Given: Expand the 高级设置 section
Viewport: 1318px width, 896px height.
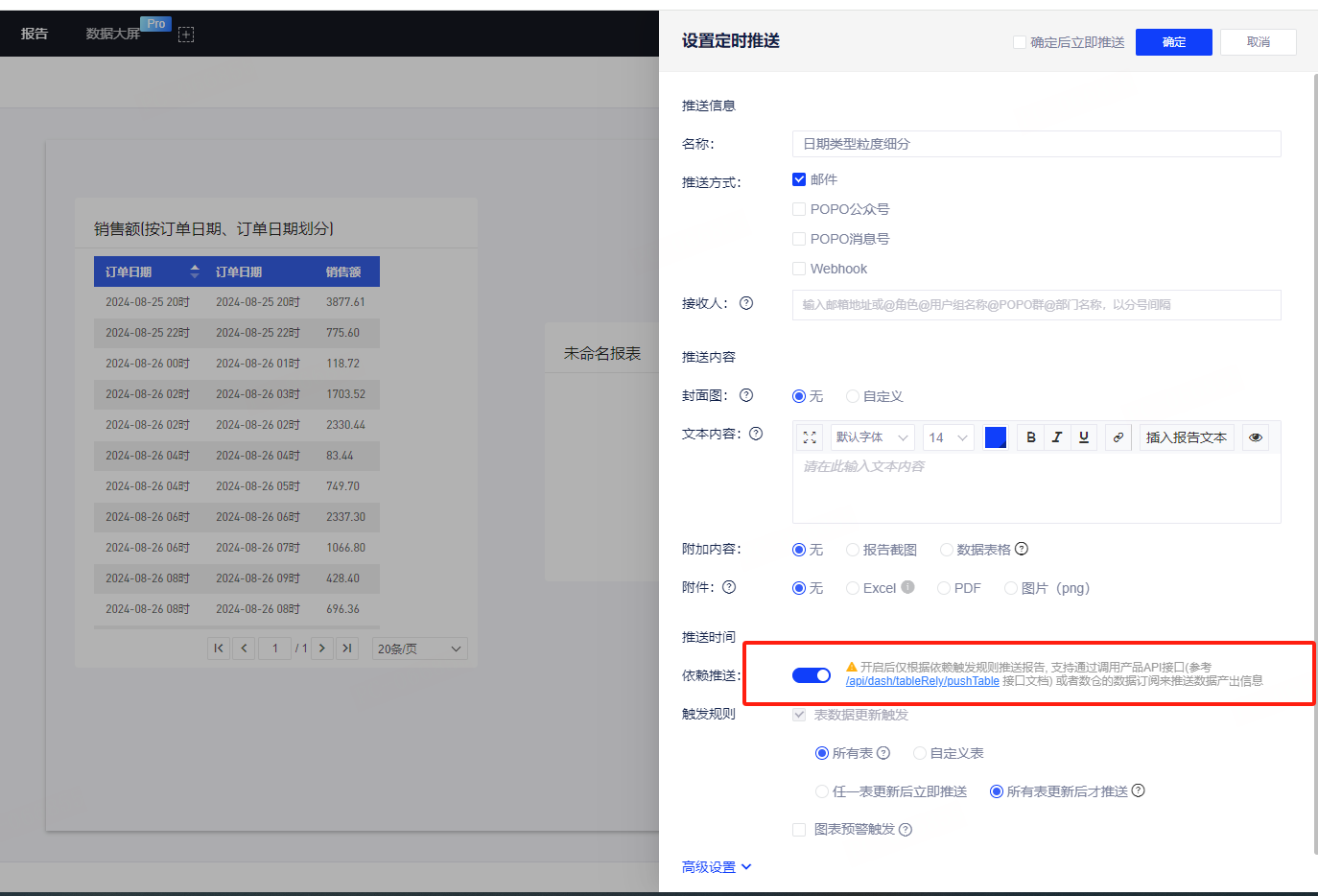Looking at the screenshot, I should (716, 867).
